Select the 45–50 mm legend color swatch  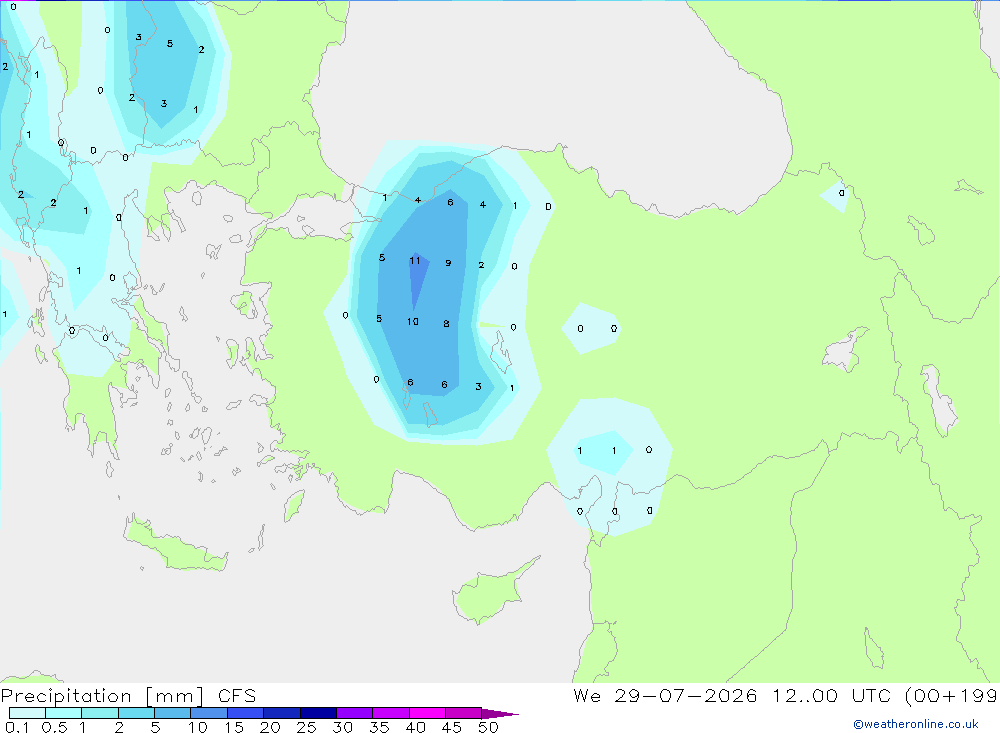click(463, 713)
